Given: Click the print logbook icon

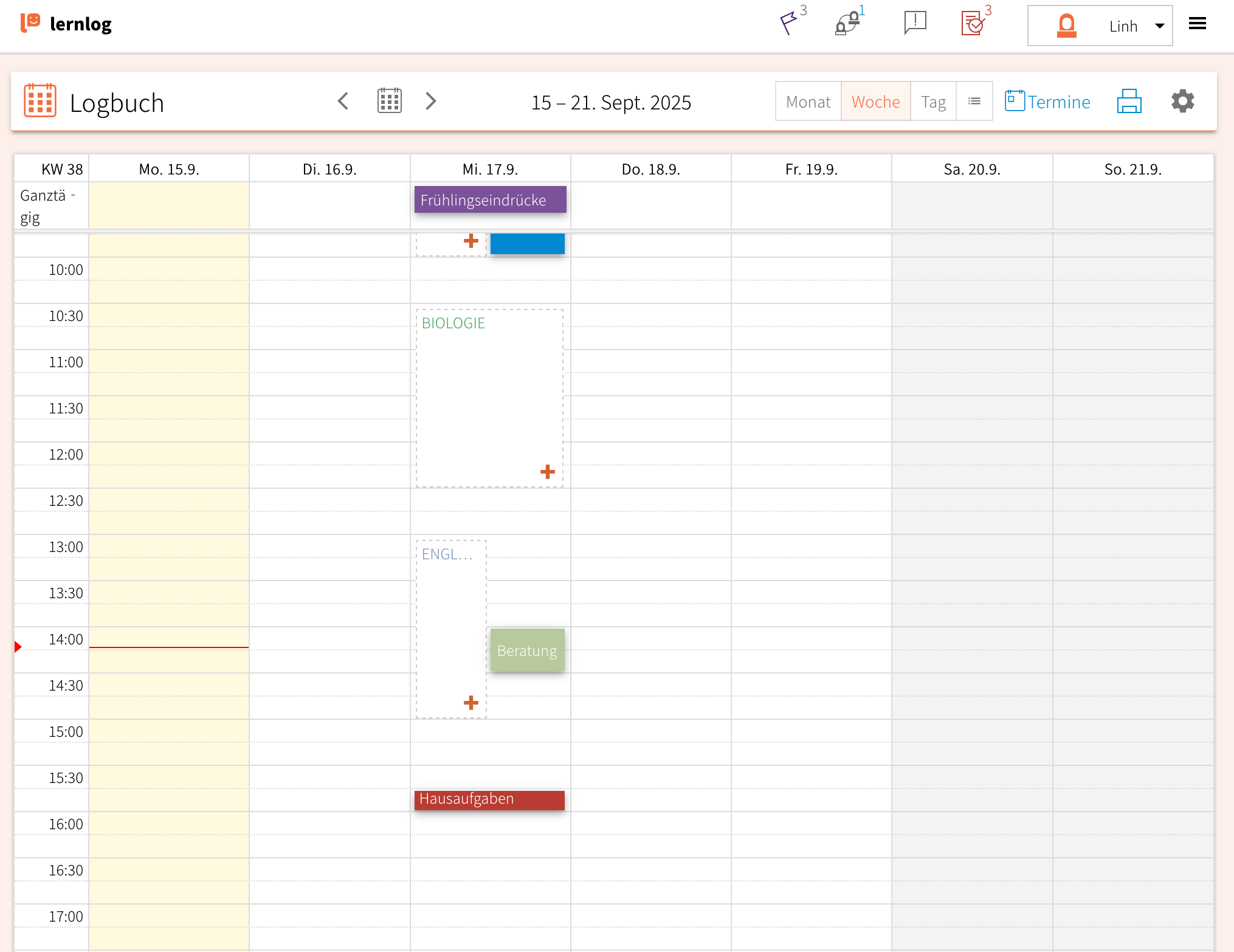Looking at the screenshot, I should 1129,102.
